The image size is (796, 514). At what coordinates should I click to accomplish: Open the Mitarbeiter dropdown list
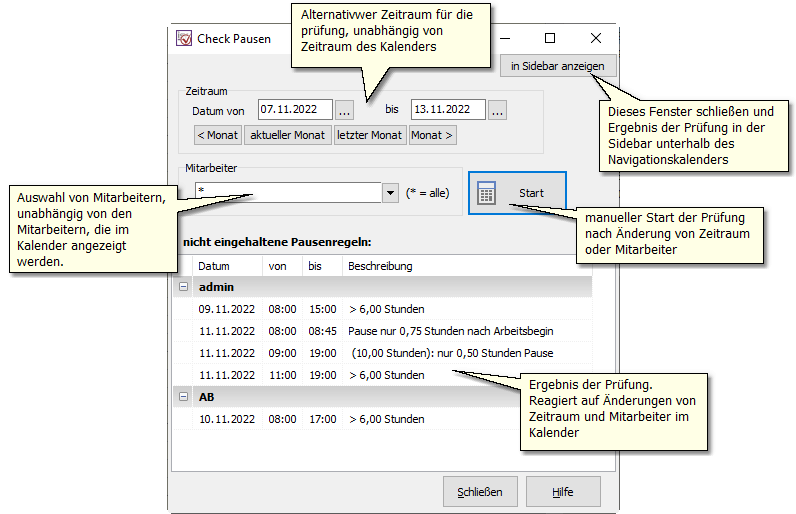pos(391,192)
